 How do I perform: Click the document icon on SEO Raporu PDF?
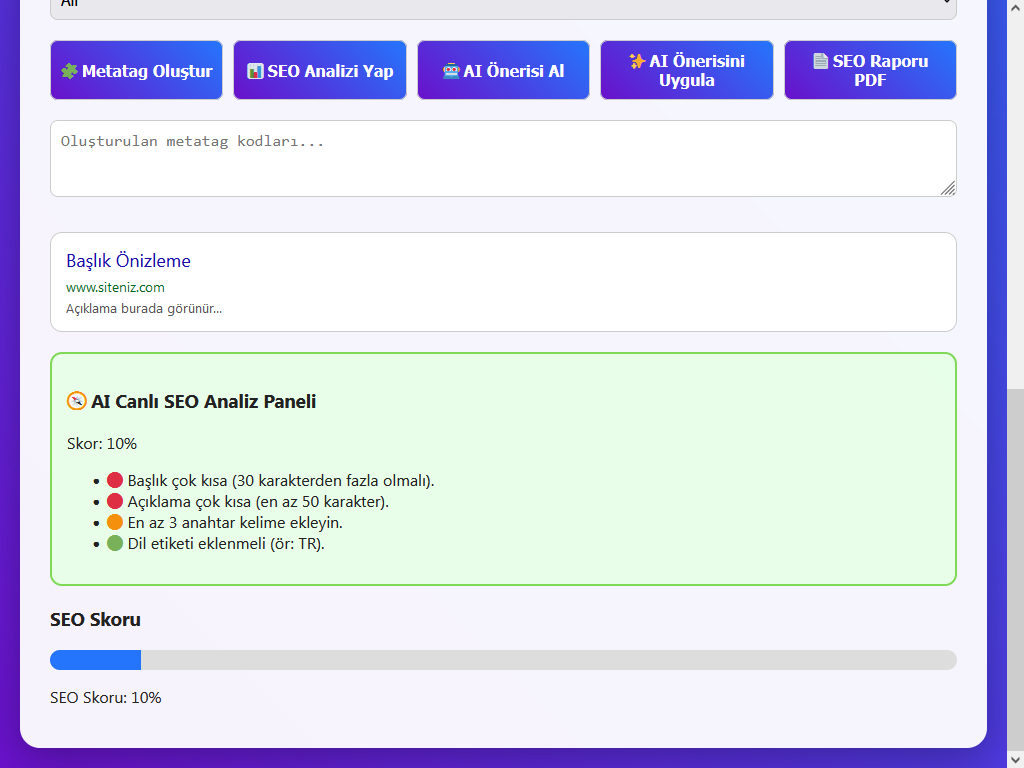coord(821,61)
